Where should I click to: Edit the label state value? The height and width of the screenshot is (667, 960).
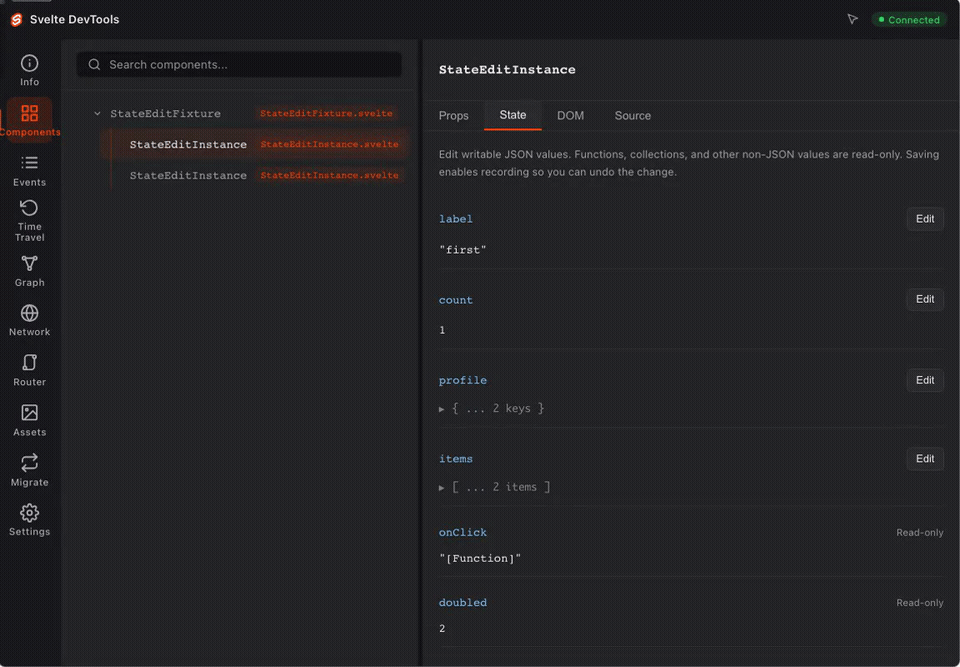point(924,219)
